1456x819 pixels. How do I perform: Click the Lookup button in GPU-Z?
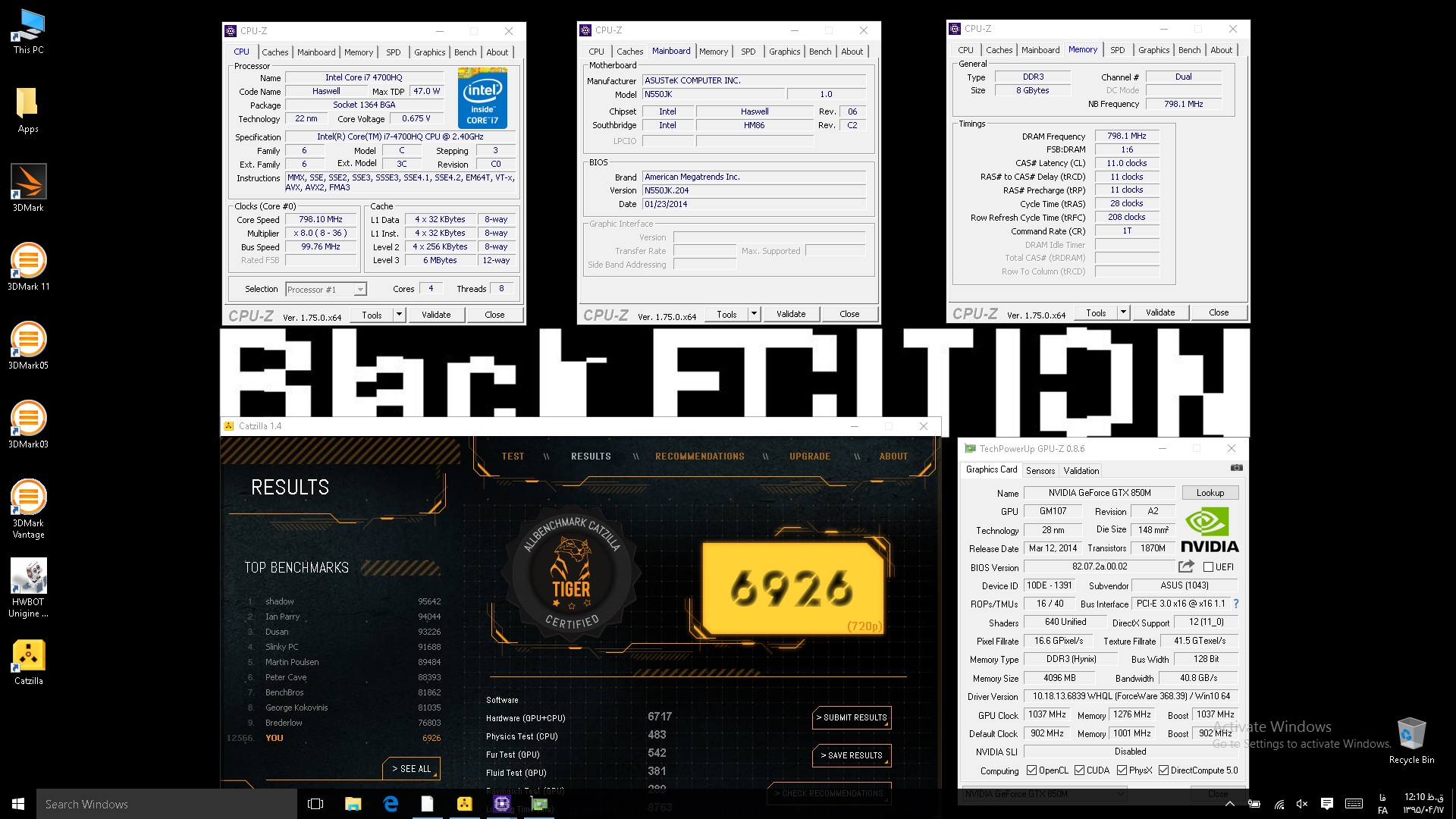tap(1210, 493)
